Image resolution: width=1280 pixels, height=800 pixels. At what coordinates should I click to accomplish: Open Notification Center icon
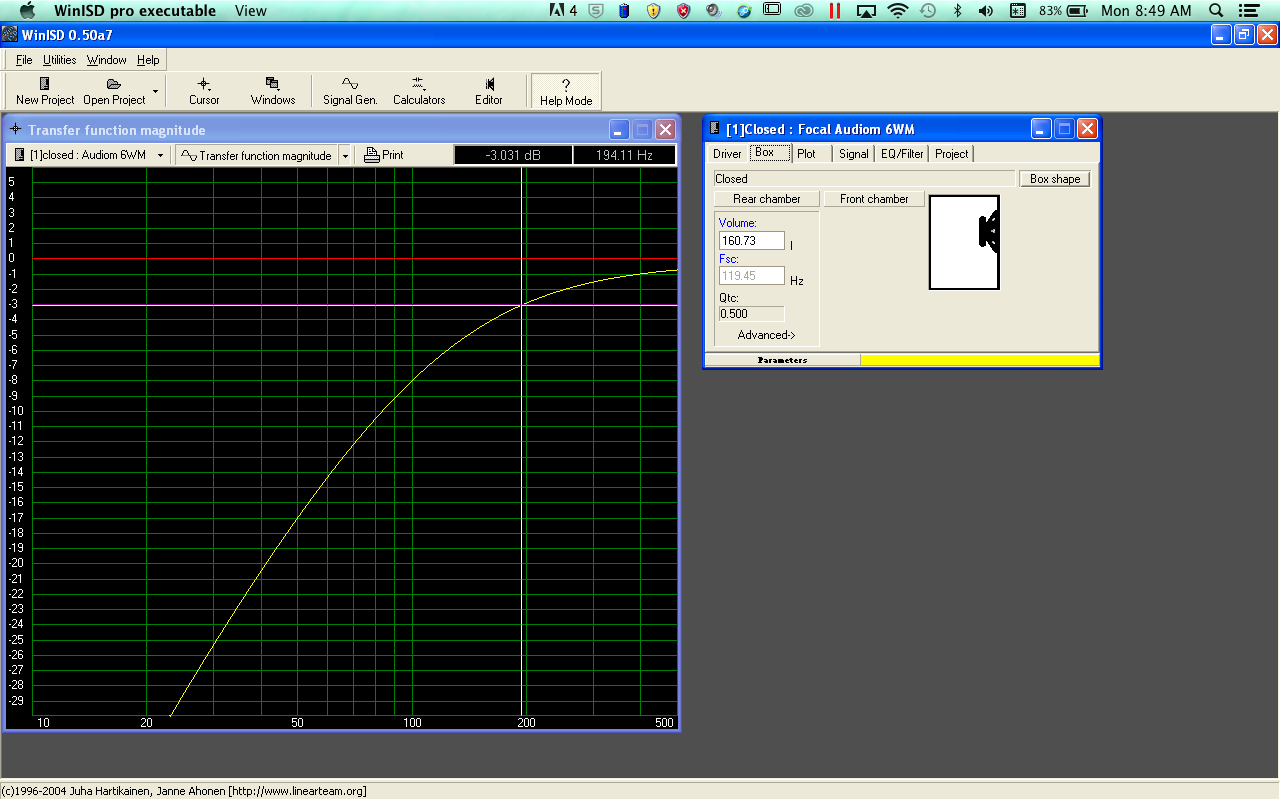[x=1250, y=11]
